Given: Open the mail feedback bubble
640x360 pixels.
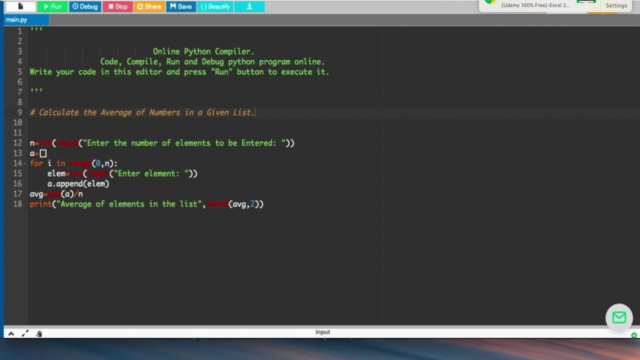Looking at the screenshot, I should coord(619,317).
